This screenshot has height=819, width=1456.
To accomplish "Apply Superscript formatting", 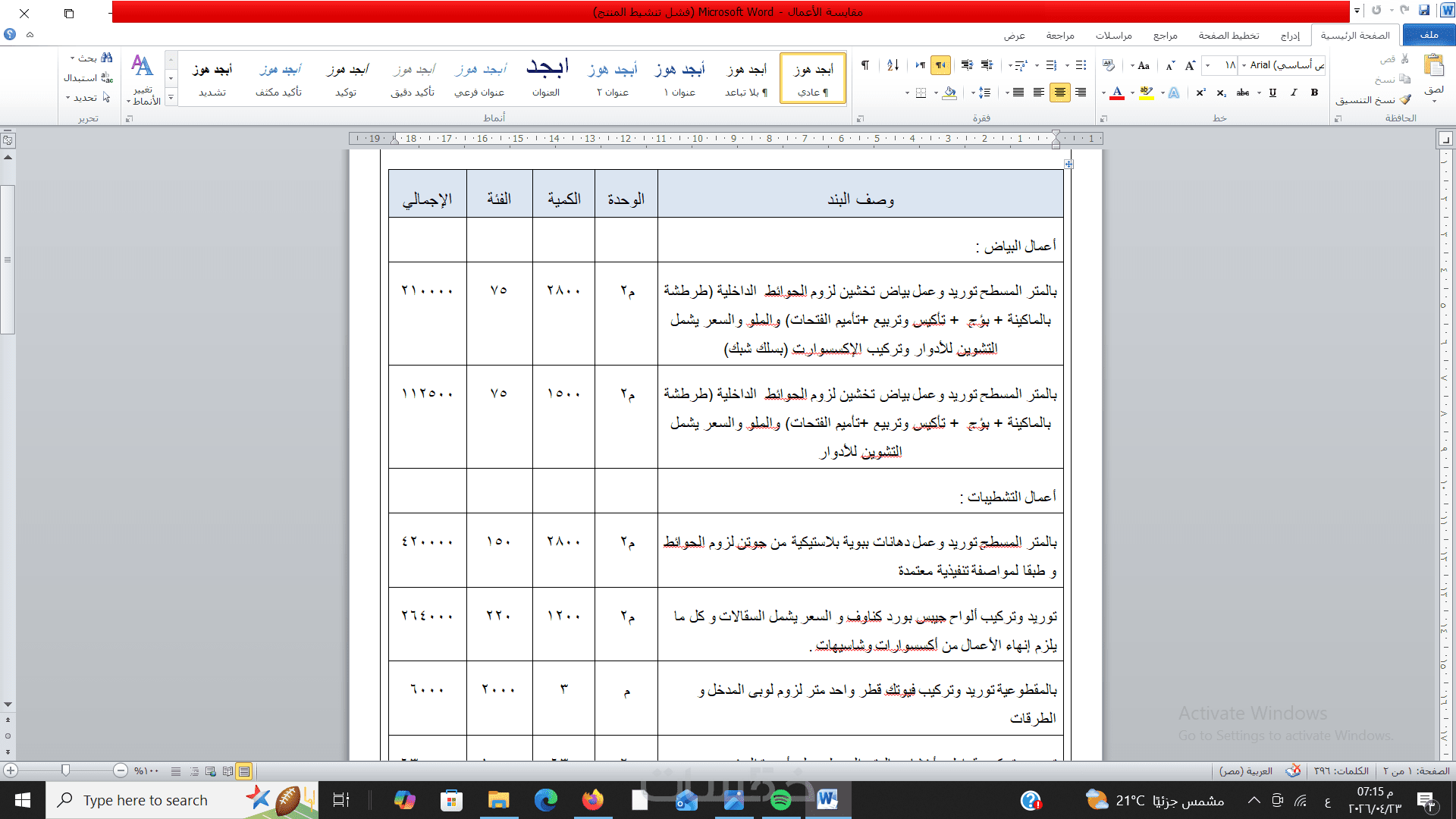I will coord(1200,93).
